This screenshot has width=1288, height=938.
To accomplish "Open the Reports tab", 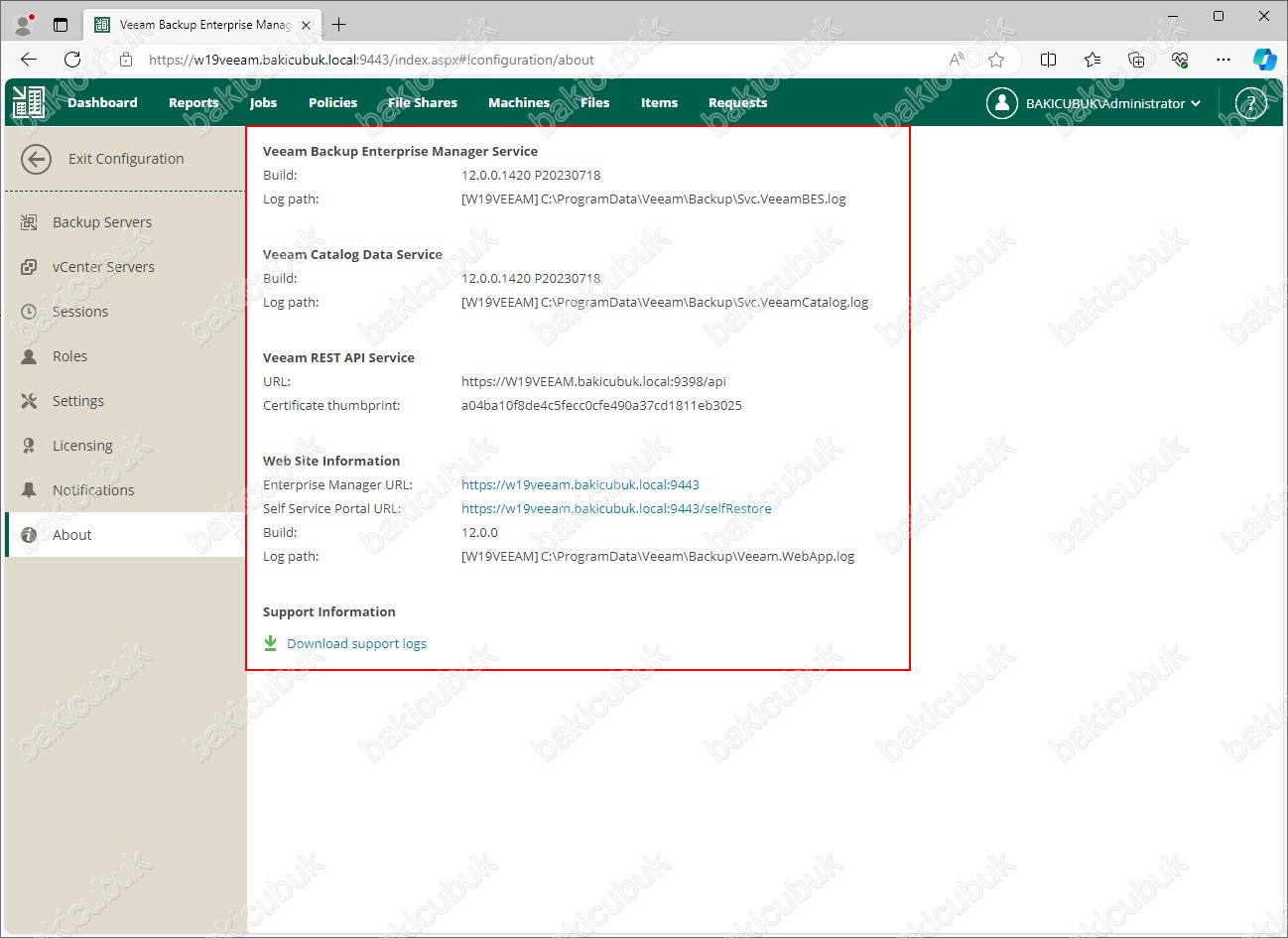I will [x=193, y=102].
